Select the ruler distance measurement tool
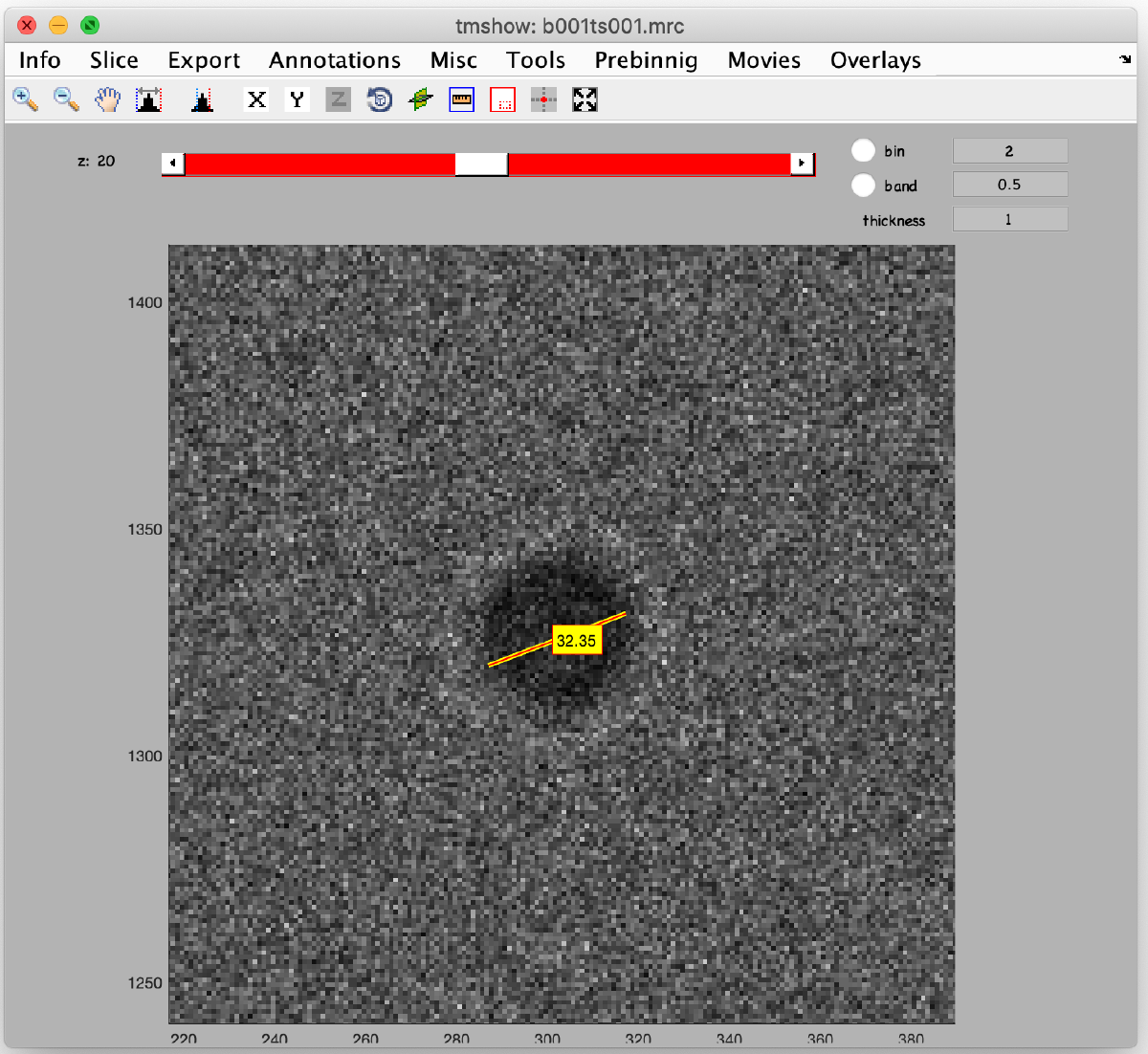The height and width of the screenshot is (1054, 1148). click(x=462, y=99)
